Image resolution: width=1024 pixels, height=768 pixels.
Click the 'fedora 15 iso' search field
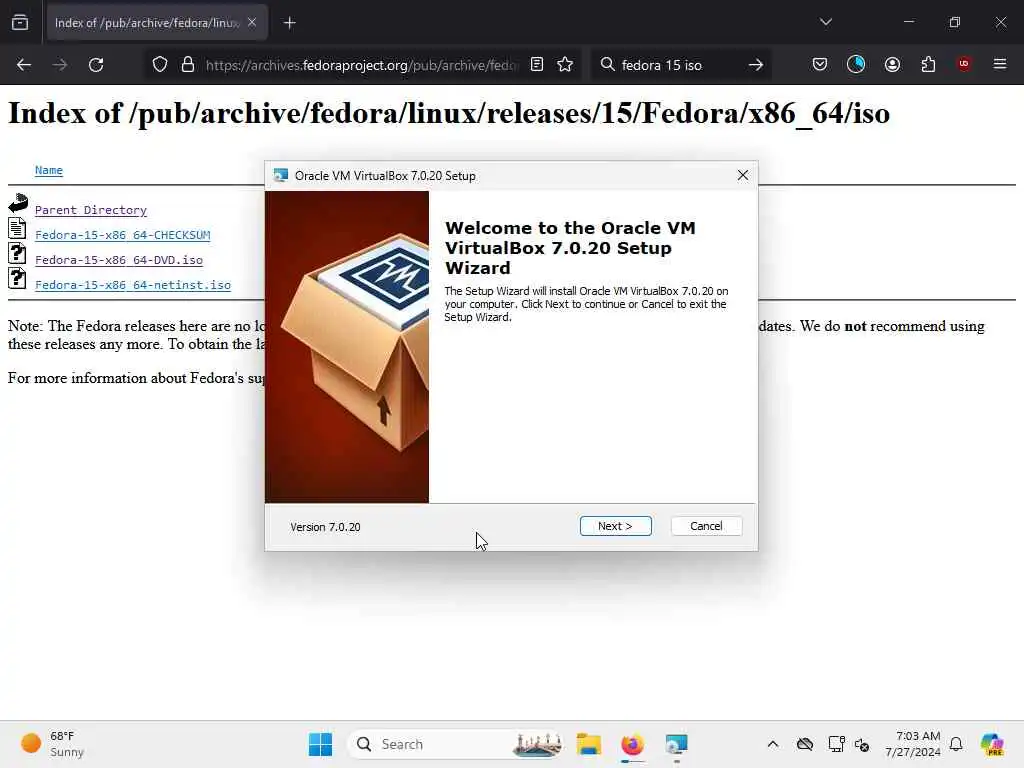pos(679,65)
